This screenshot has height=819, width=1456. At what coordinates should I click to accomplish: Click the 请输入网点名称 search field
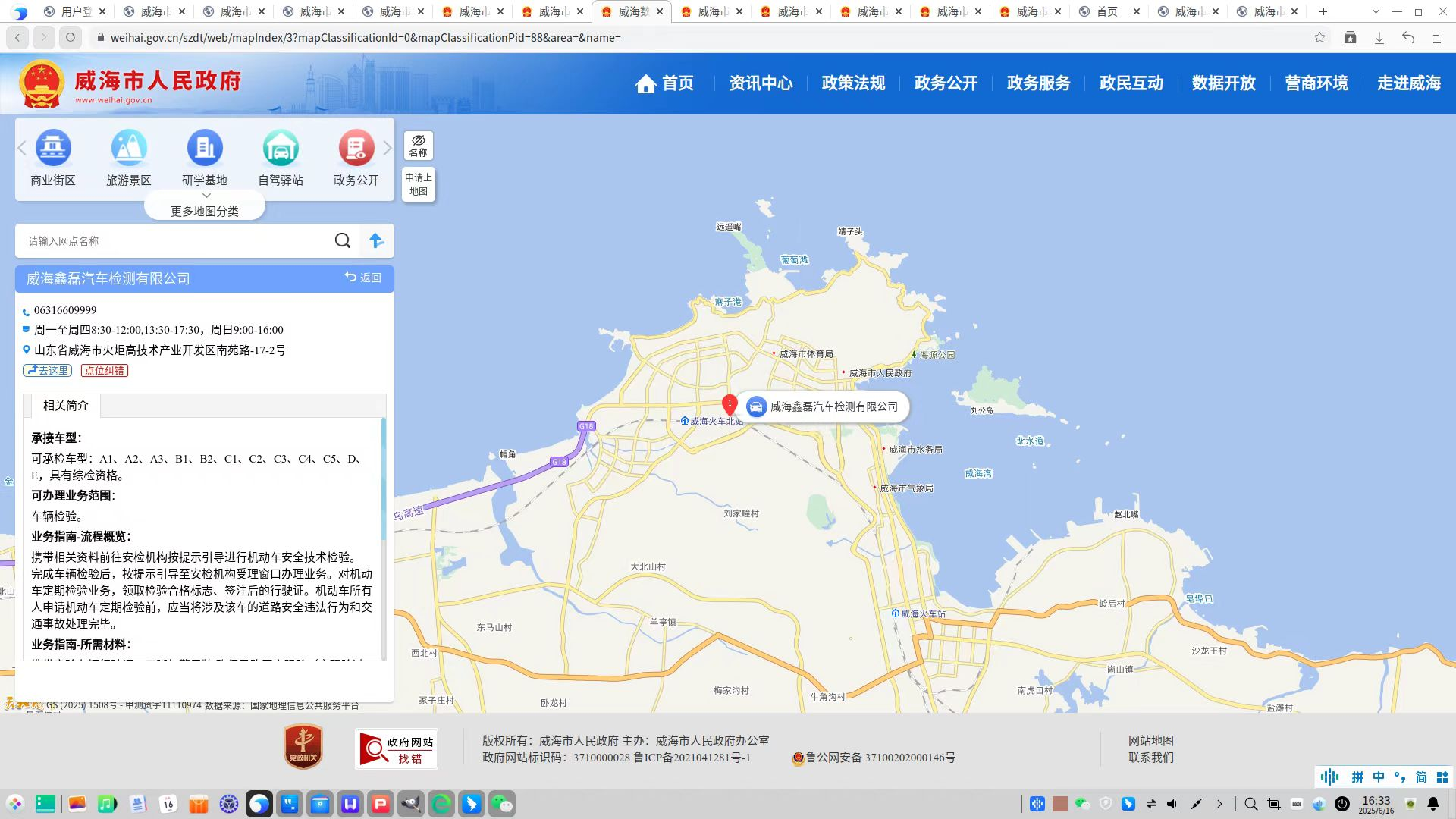pyautogui.click(x=174, y=241)
